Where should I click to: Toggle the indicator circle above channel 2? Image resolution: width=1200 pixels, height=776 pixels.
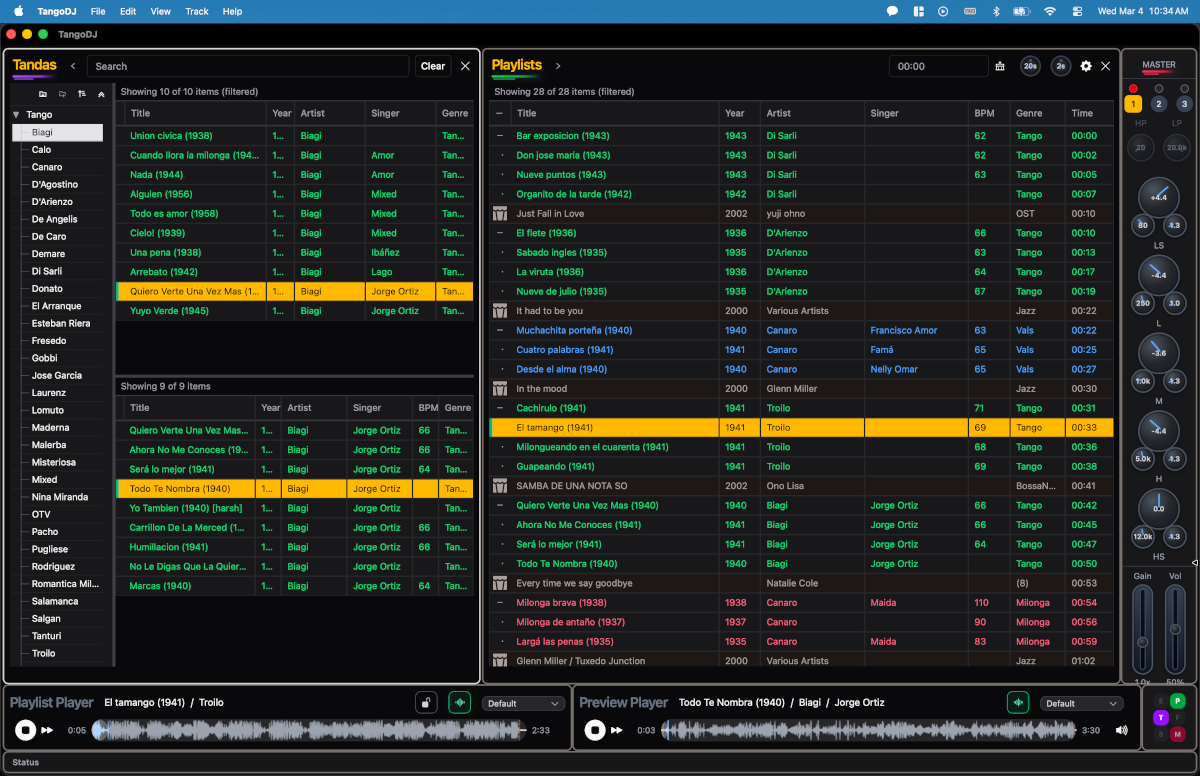click(x=1158, y=88)
